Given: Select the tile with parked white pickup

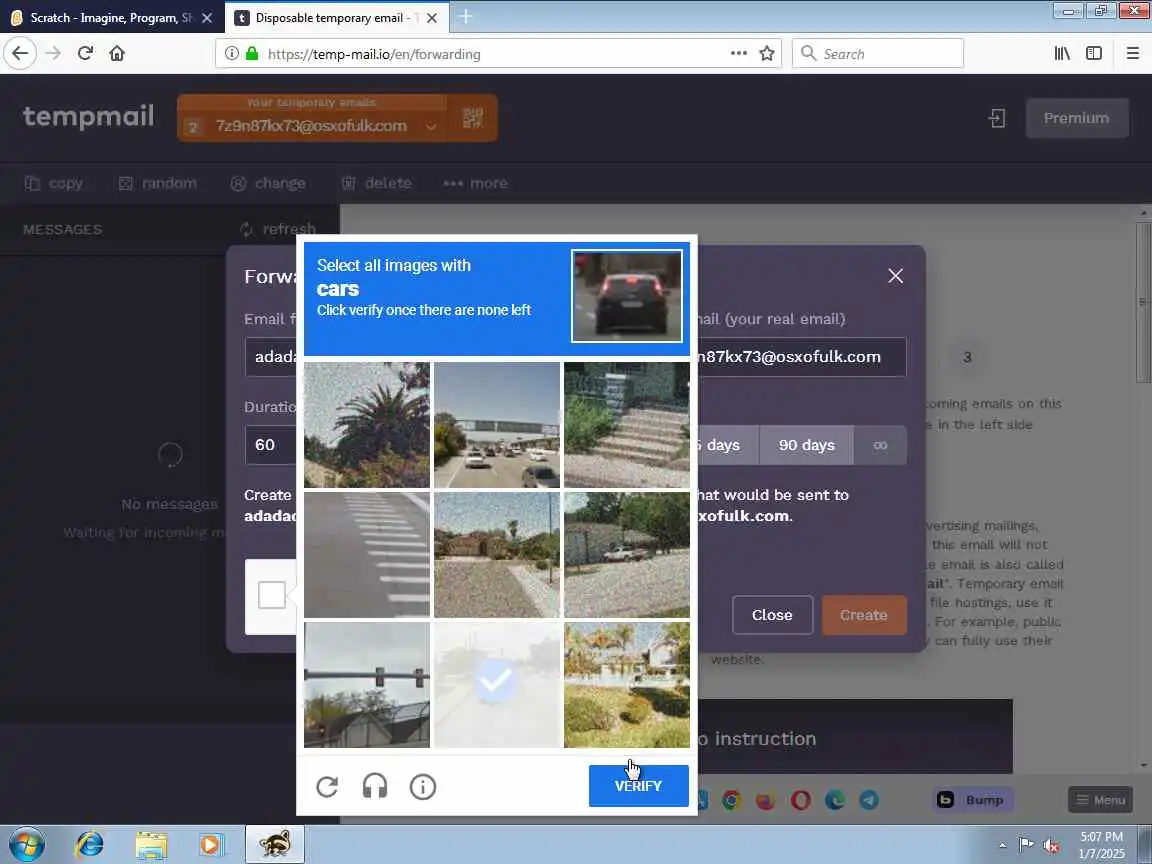Looking at the screenshot, I should (x=627, y=555).
